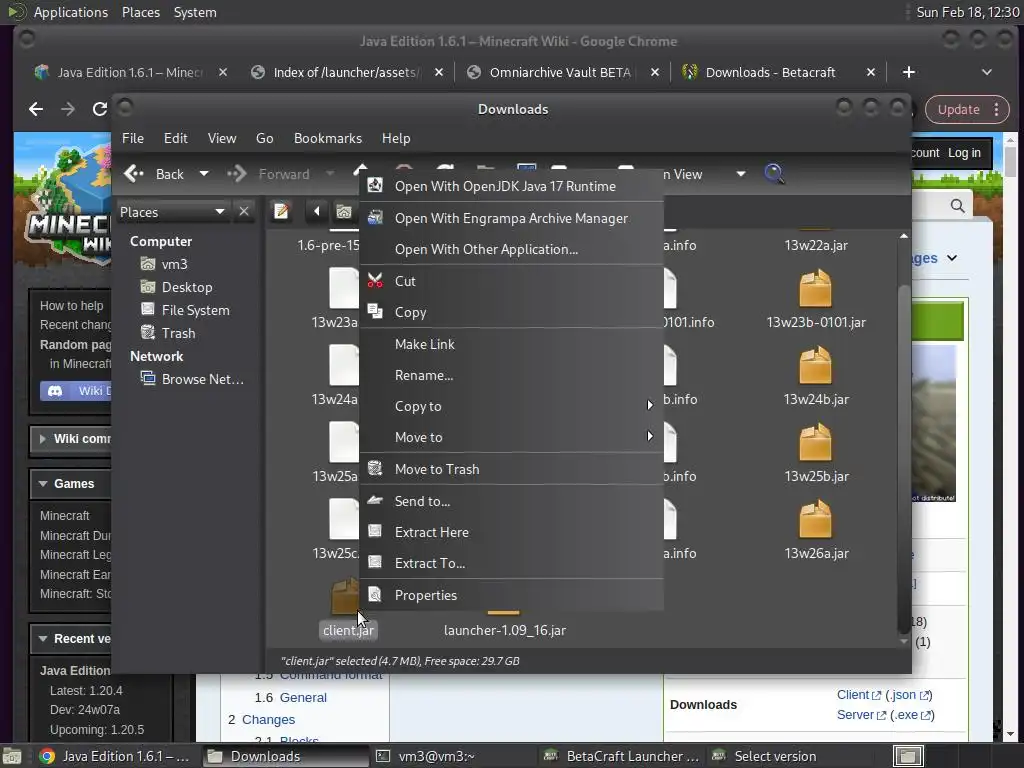The width and height of the screenshot is (1024, 768).
Task: Click the Engrampa archive icon
Action: click(x=375, y=217)
